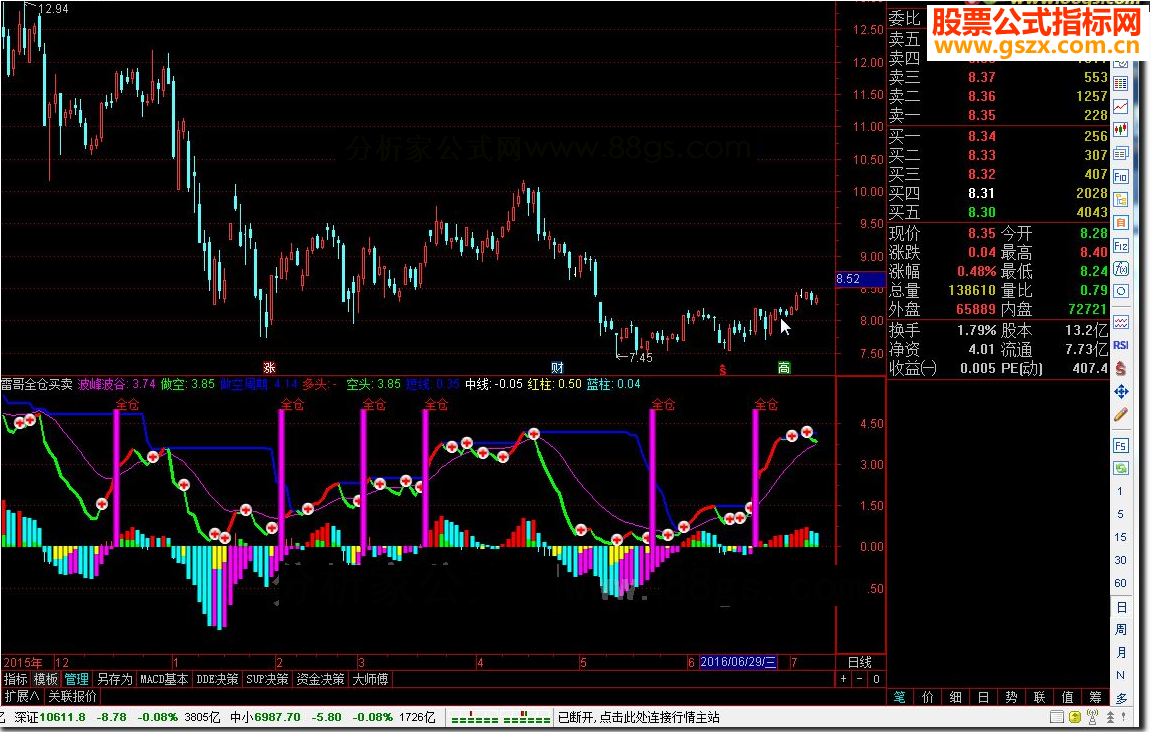Switch to 大师傅 indicator template
The image size is (1154, 732).
click(370, 679)
